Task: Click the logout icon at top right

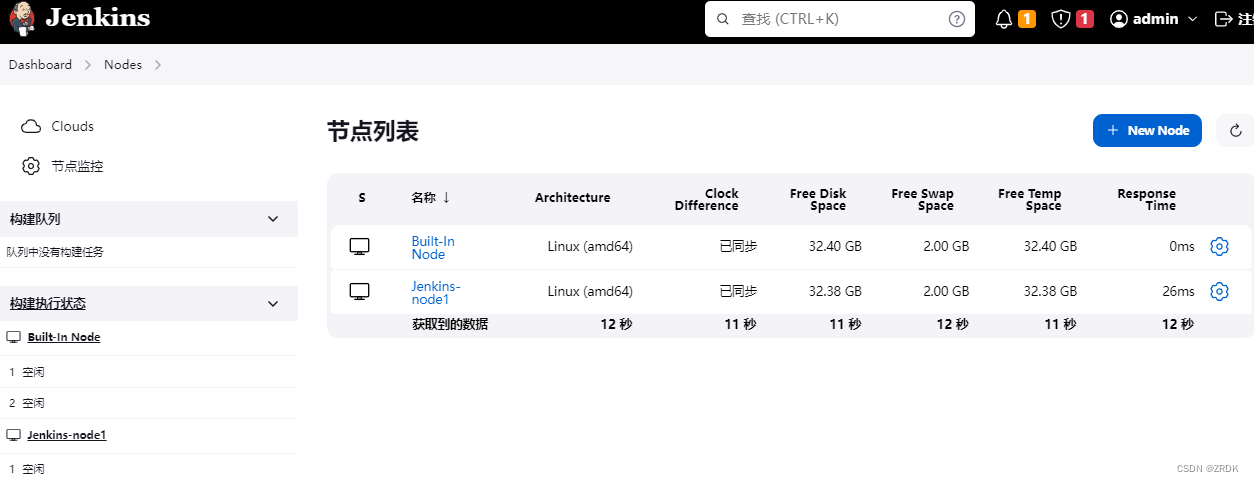Action: [x=1223, y=19]
